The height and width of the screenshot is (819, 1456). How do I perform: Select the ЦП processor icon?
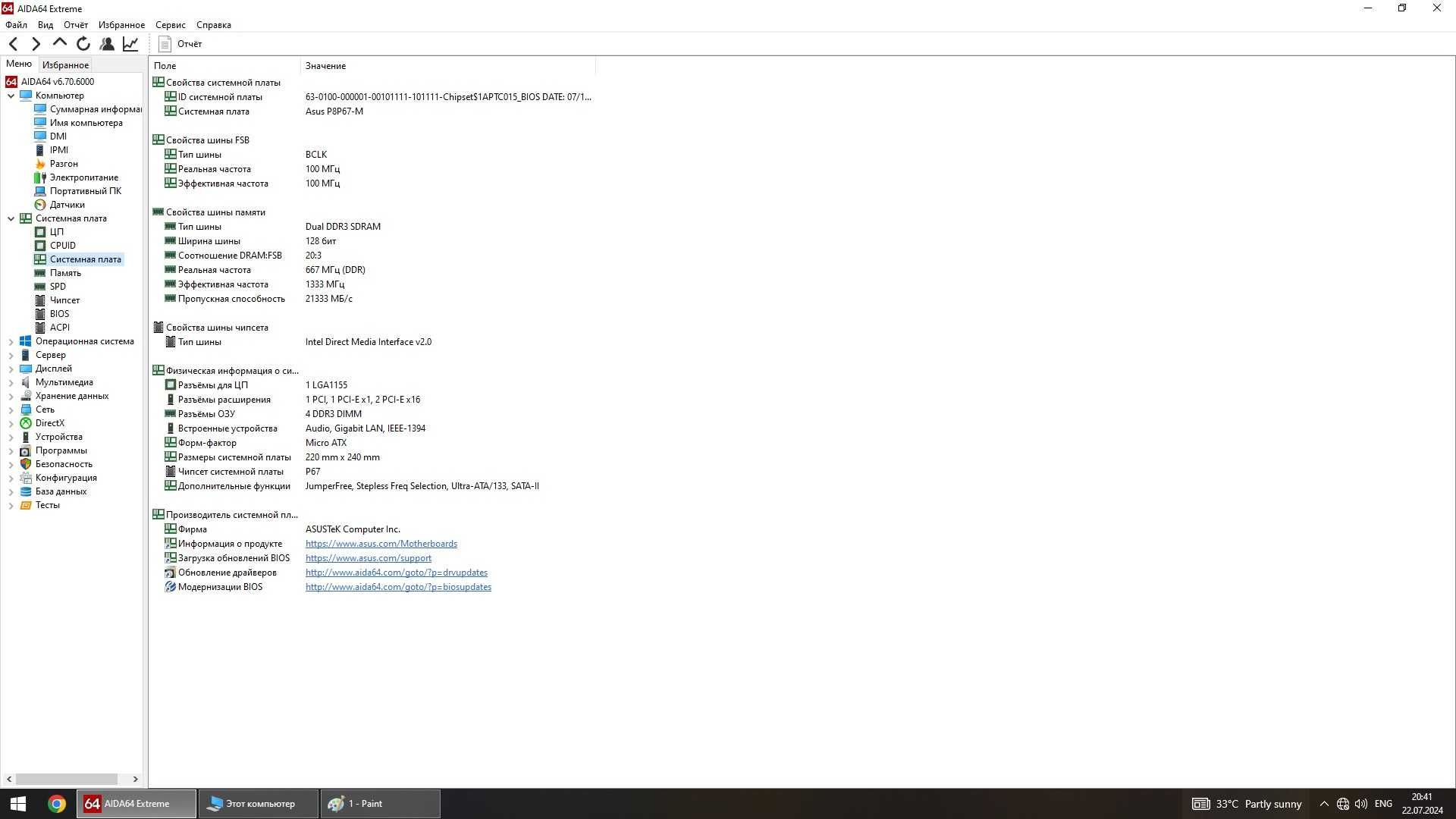pos(40,232)
